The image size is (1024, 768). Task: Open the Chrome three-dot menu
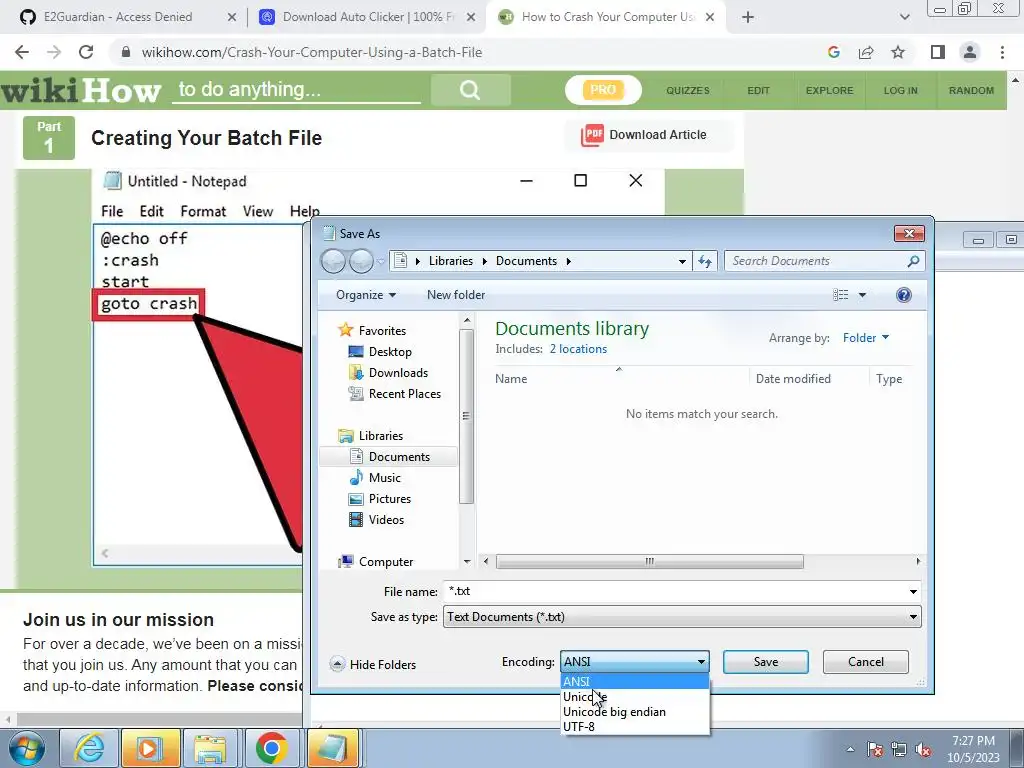click(x=1002, y=52)
